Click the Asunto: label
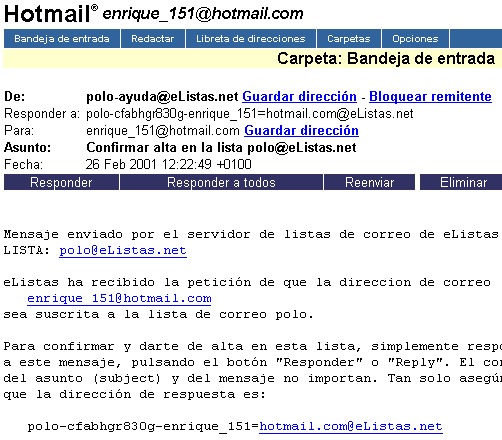Viewport: 502px width, 440px height. [x=27, y=148]
